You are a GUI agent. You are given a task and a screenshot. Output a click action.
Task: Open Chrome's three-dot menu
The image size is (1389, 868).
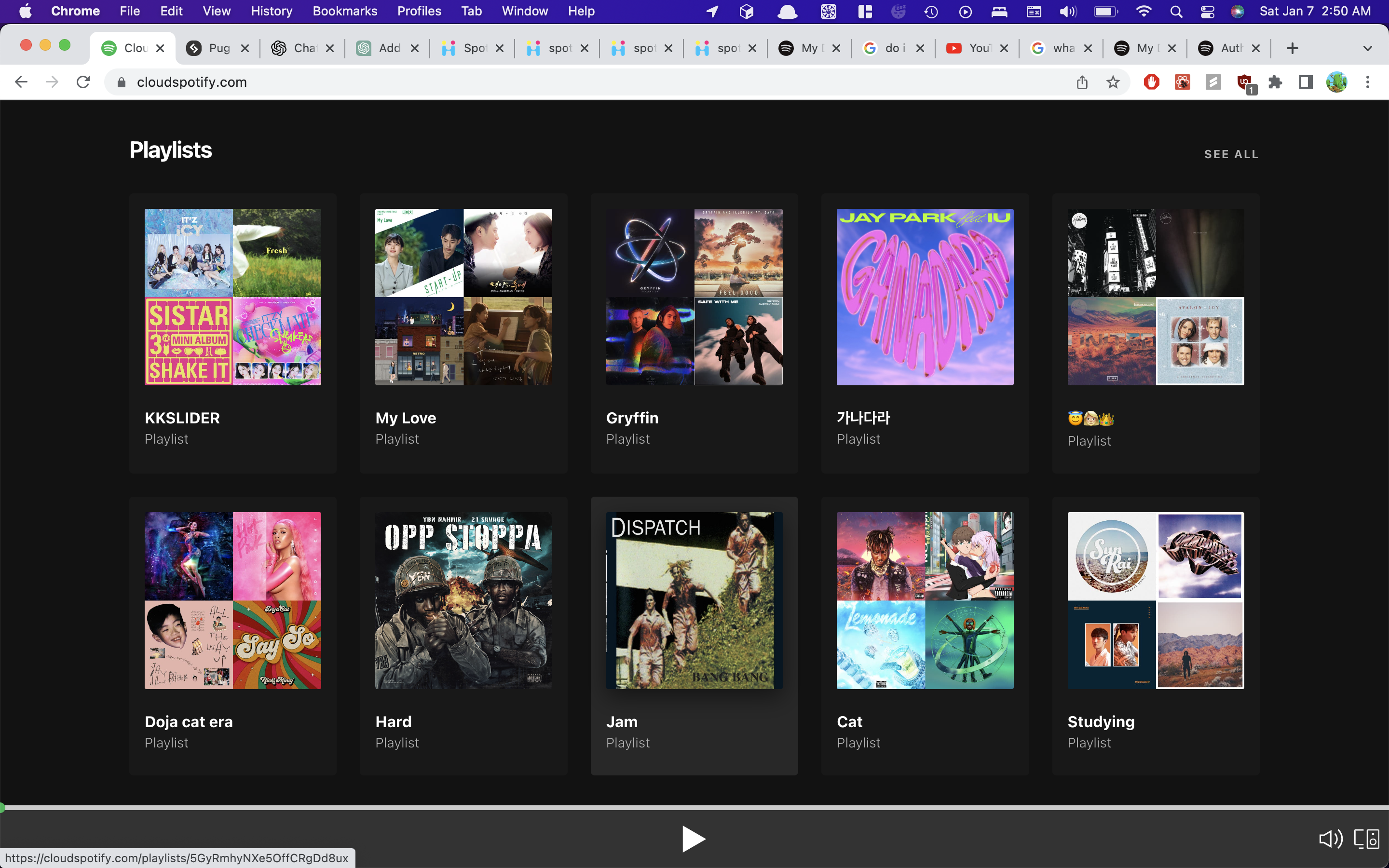[x=1368, y=82]
